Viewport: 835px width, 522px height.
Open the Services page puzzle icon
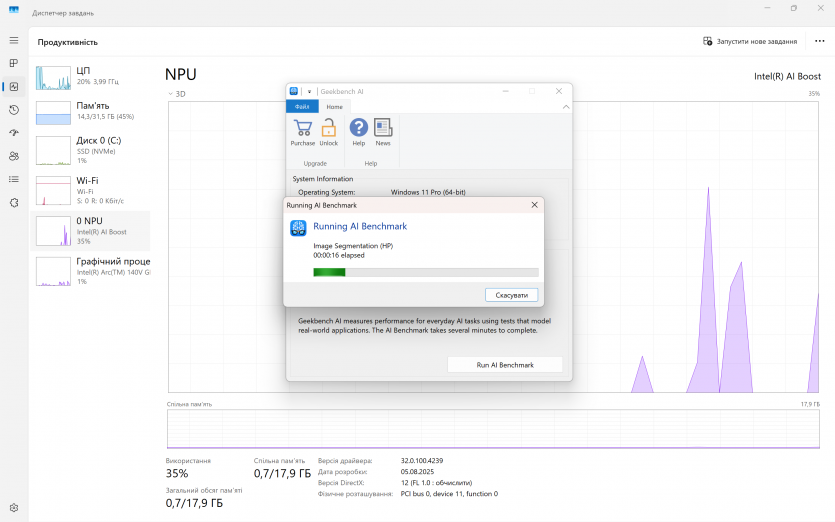(14, 202)
